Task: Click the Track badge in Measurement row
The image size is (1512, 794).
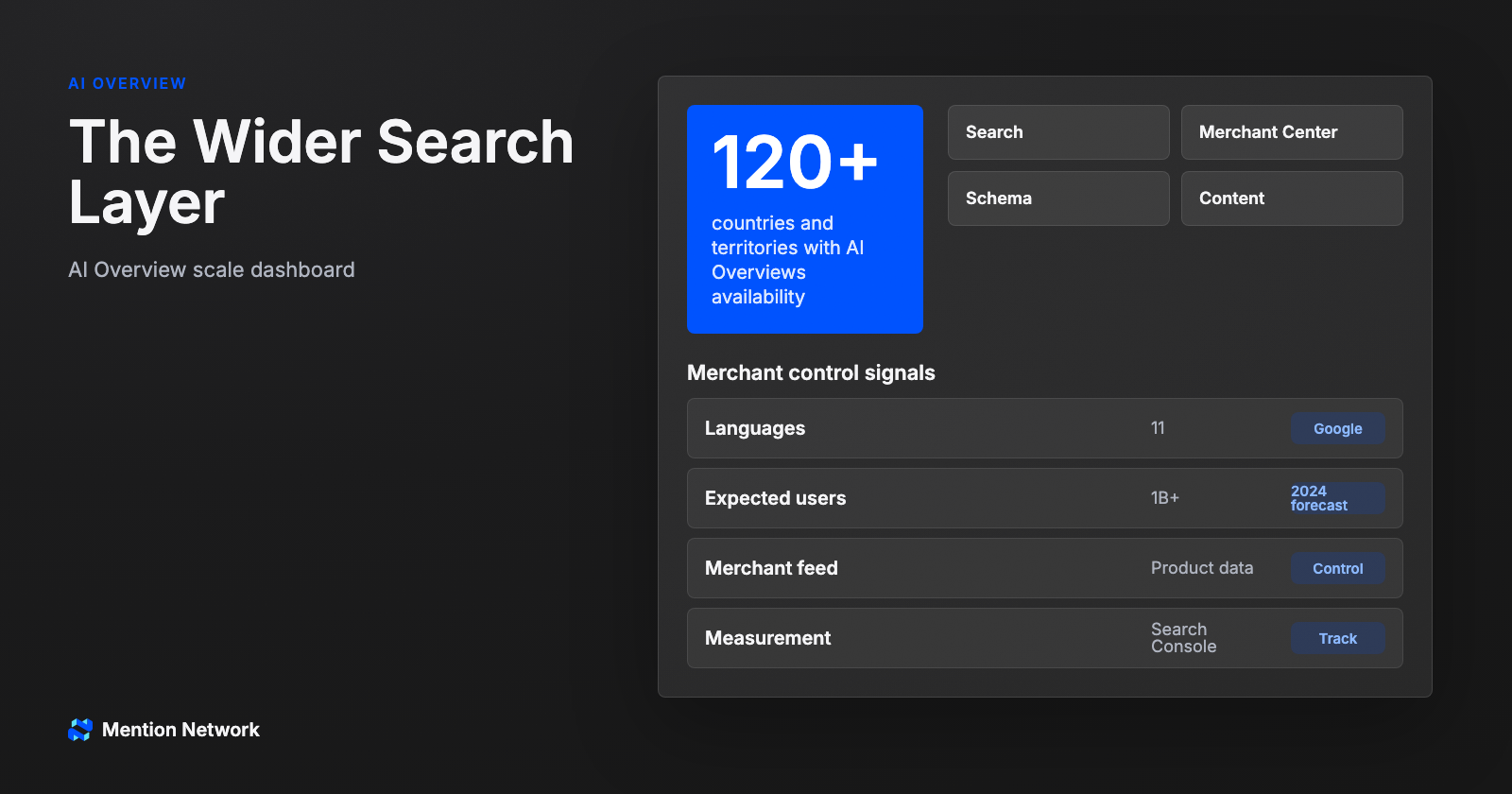Action: 1338,638
